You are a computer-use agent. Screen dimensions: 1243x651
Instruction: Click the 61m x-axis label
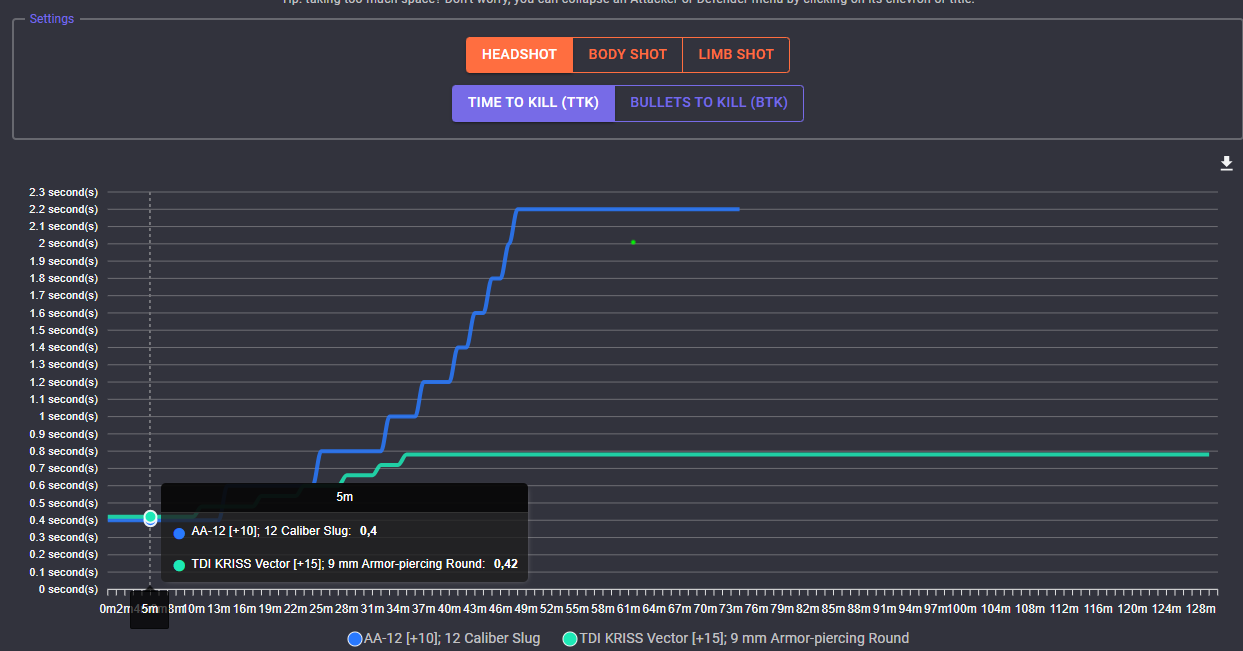point(629,609)
